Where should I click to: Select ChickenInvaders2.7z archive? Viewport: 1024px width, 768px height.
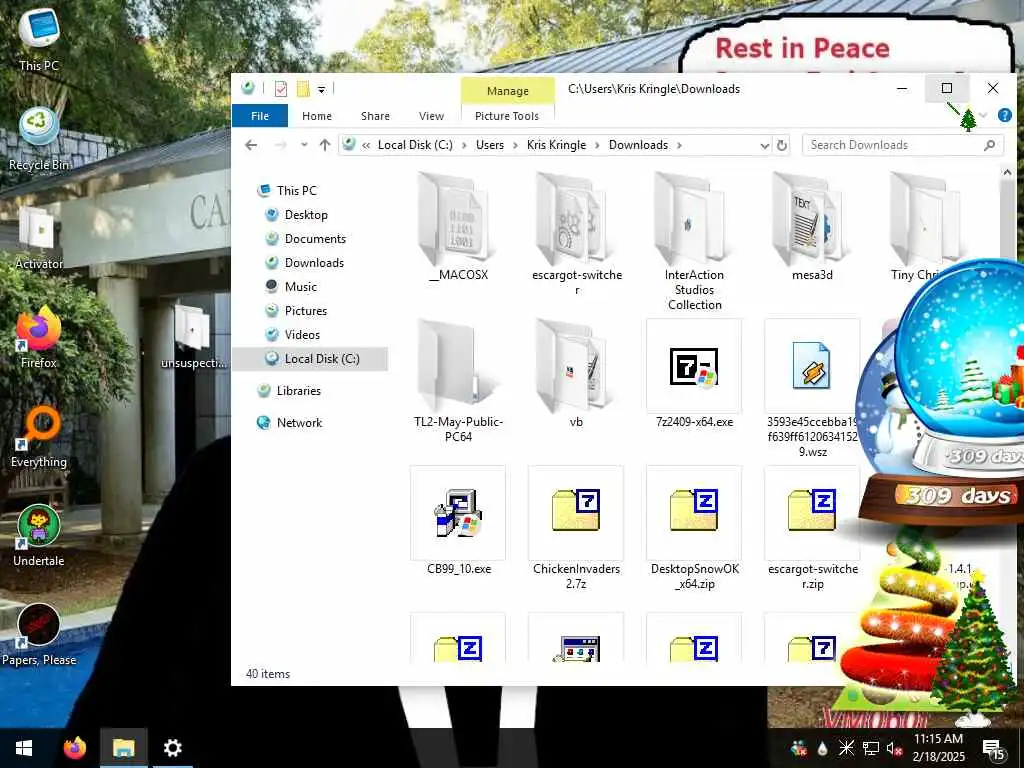coord(576,528)
